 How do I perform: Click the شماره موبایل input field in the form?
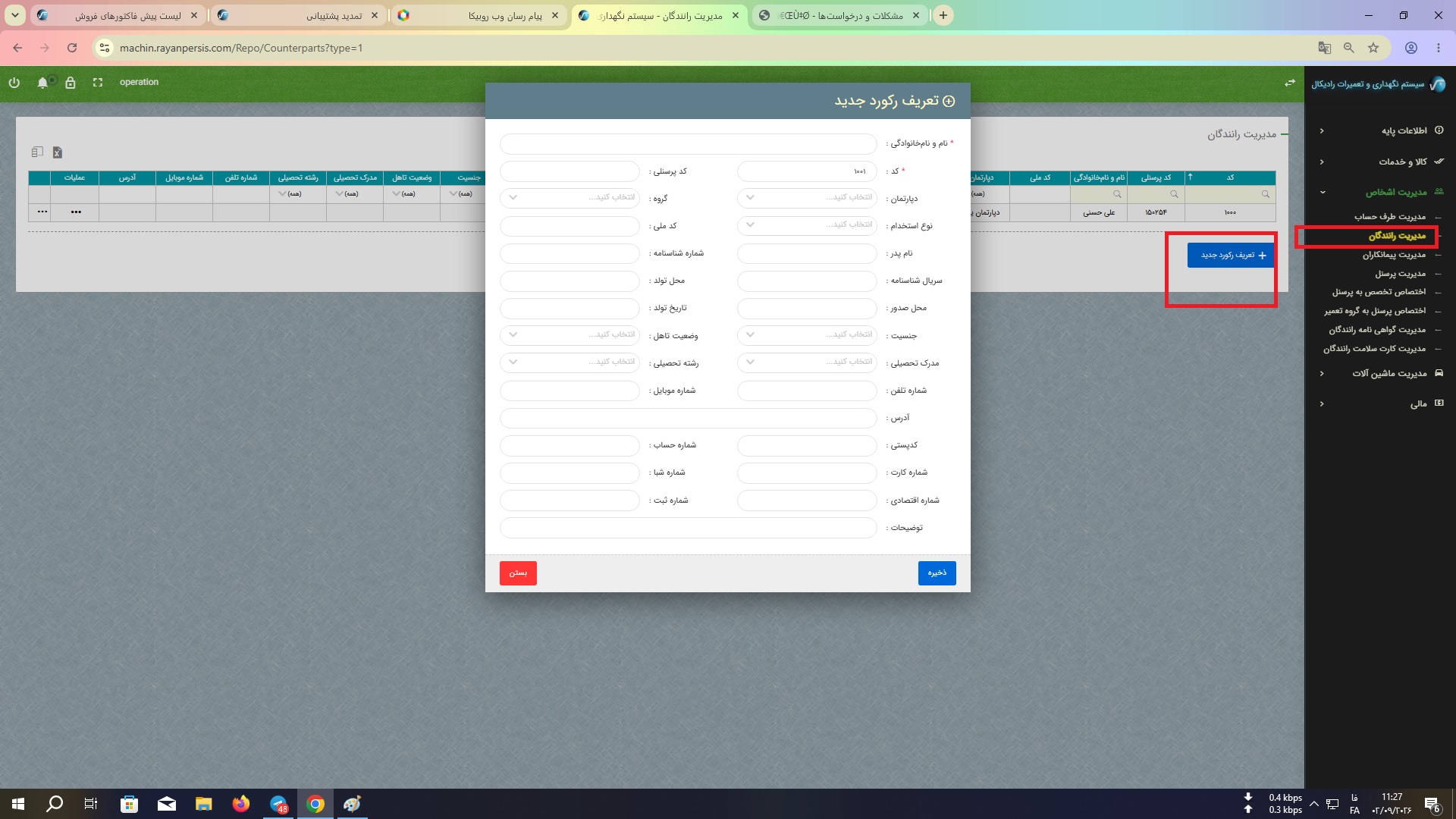coord(570,391)
